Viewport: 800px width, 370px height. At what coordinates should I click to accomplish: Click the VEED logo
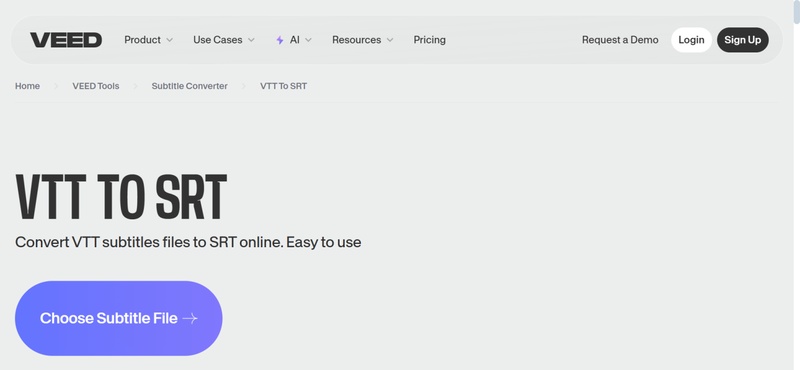coord(66,40)
